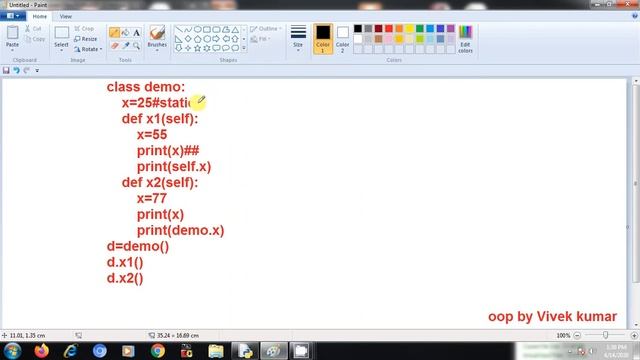
Task: Open the Paint file menu button
Action: click(x=13, y=16)
